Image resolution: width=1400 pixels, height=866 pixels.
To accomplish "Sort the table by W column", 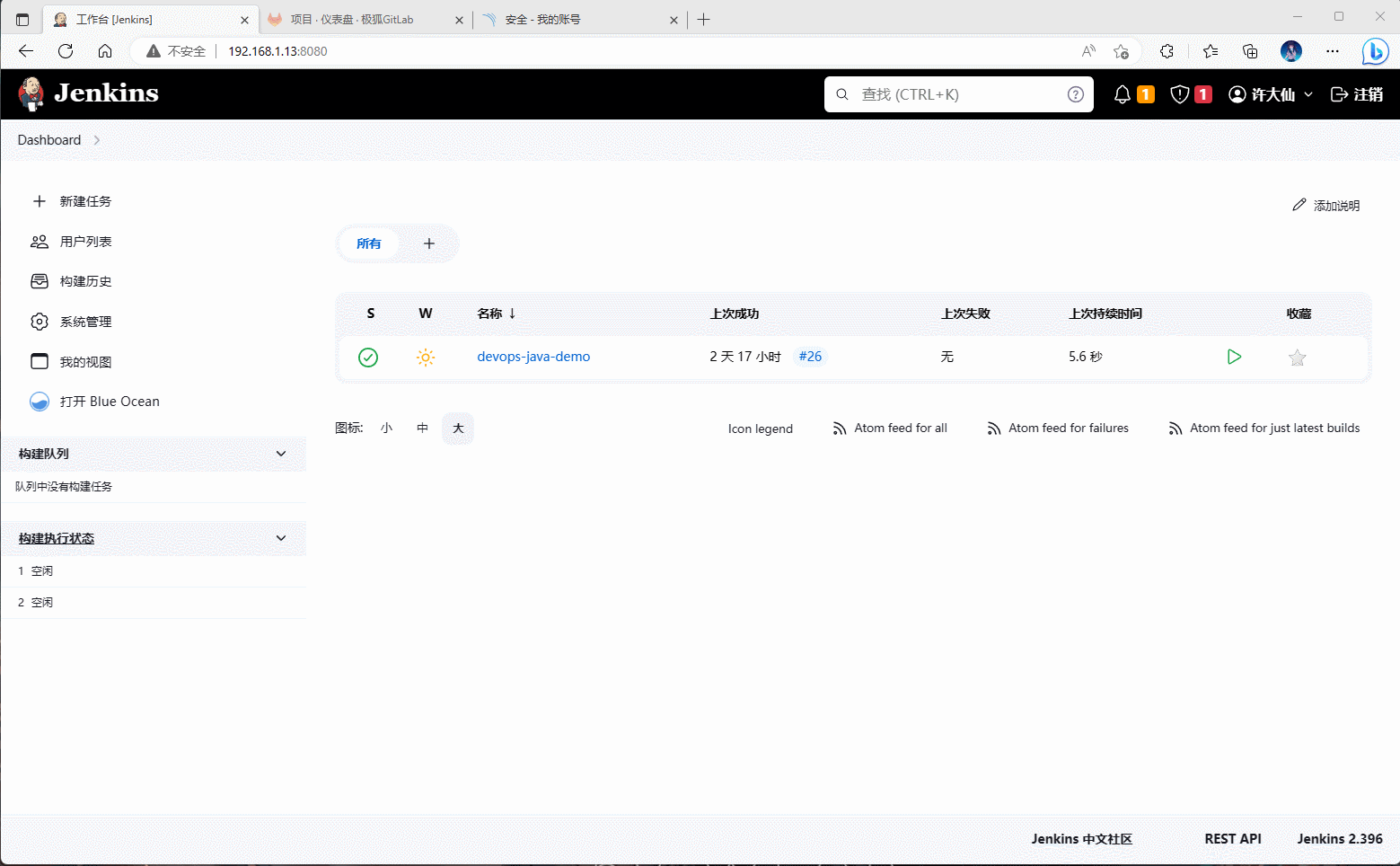I will pos(426,314).
